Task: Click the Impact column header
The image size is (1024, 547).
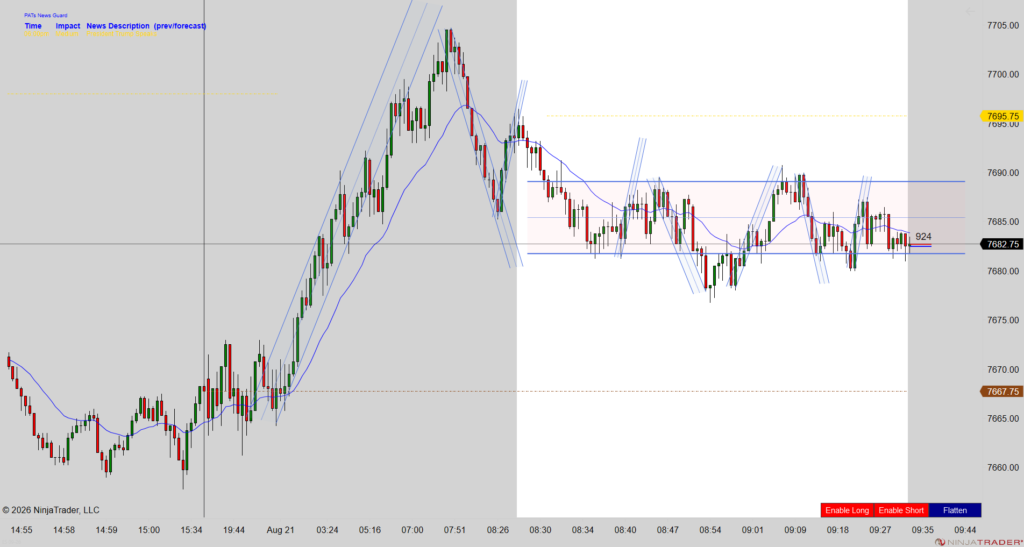Action: [x=68, y=26]
